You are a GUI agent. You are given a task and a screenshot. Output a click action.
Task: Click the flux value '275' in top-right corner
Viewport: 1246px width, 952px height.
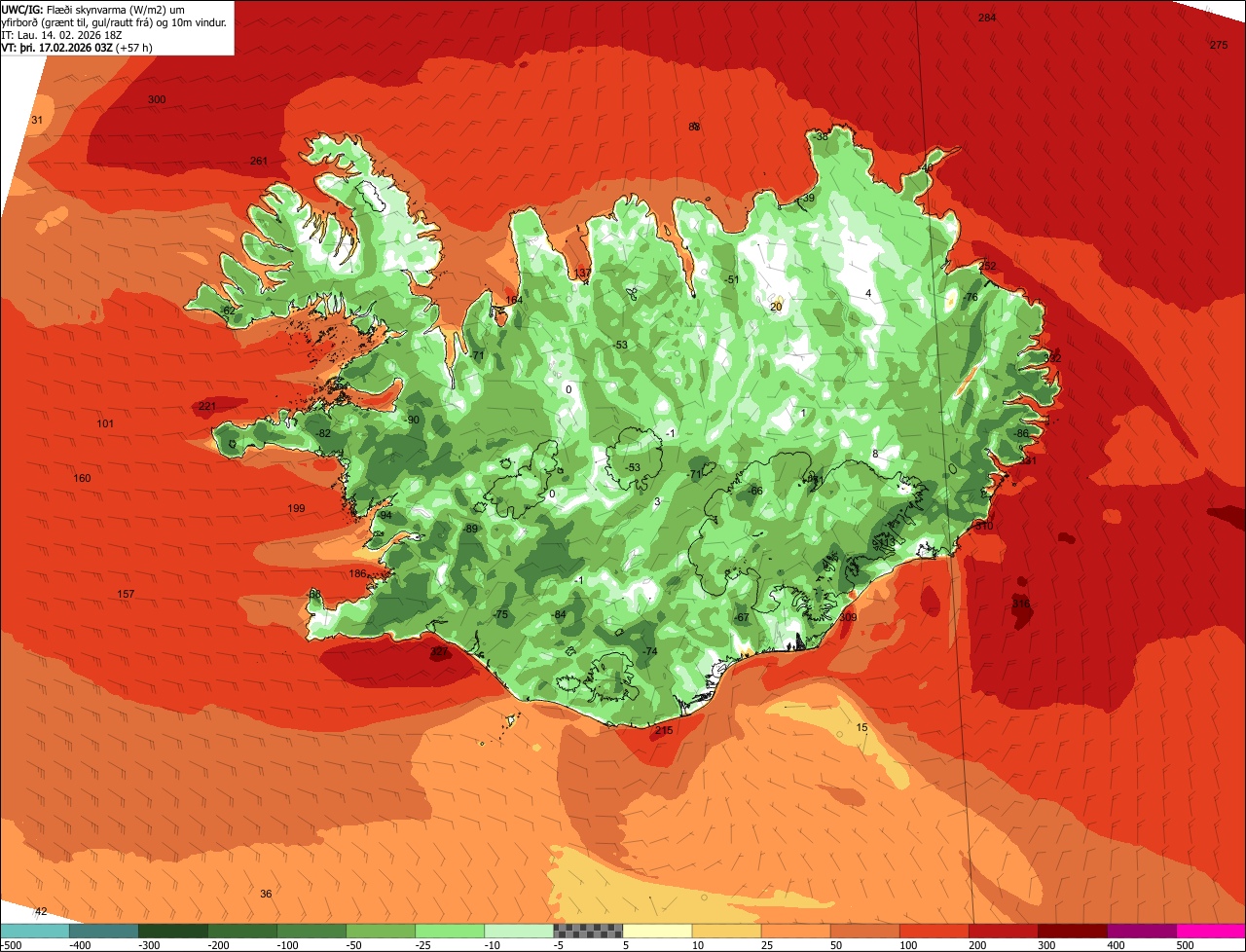click(x=1219, y=45)
